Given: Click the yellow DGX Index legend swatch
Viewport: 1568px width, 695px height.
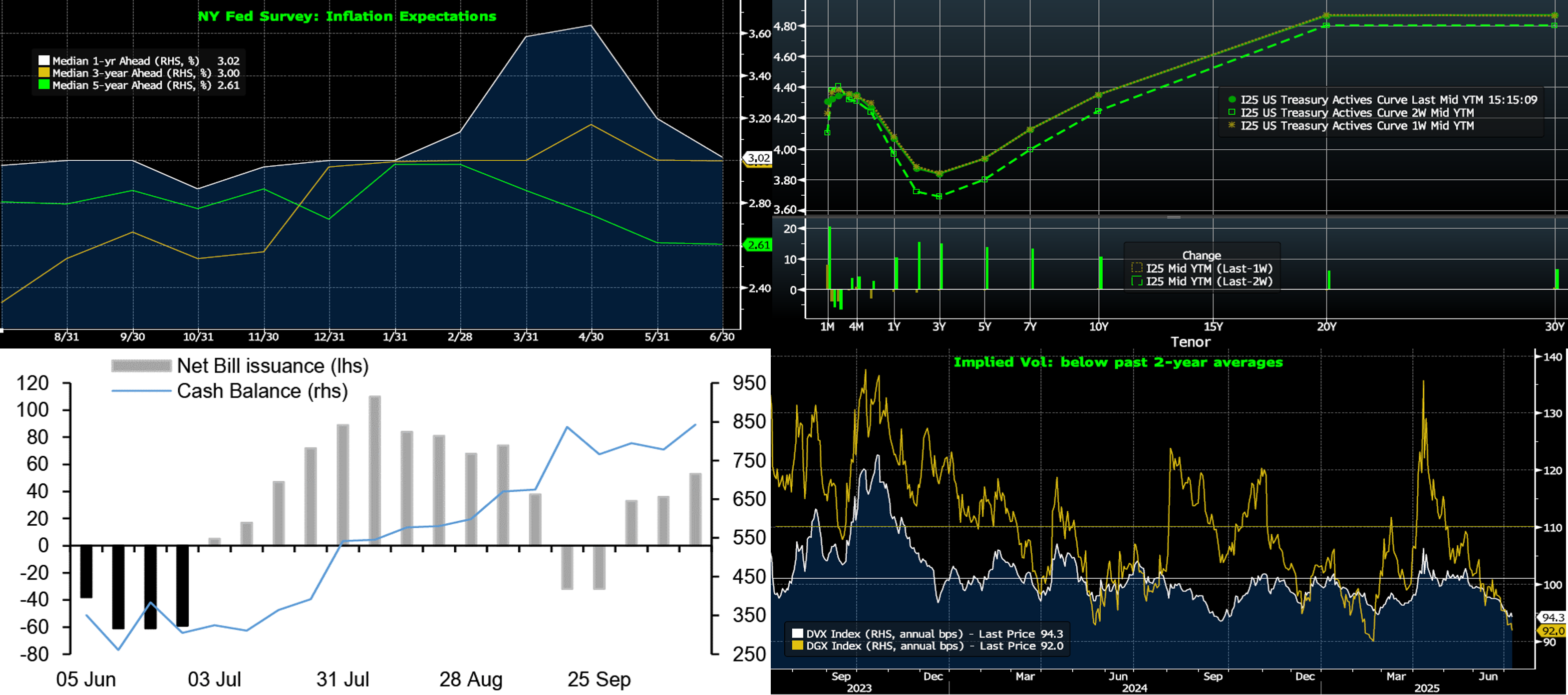Looking at the screenshot, I should pos(797,646).
